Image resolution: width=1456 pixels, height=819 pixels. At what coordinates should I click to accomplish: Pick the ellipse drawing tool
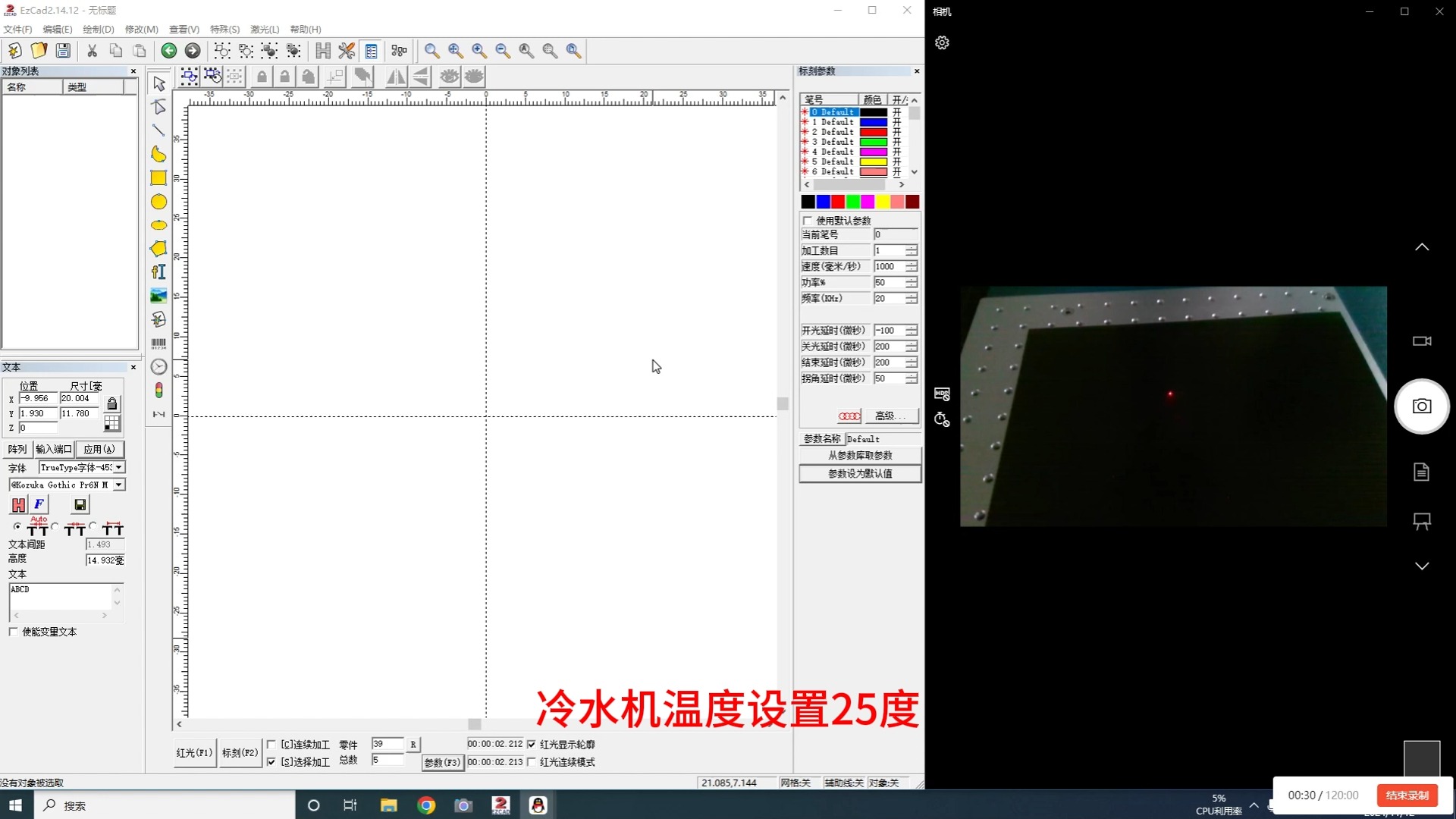point(158,202)
